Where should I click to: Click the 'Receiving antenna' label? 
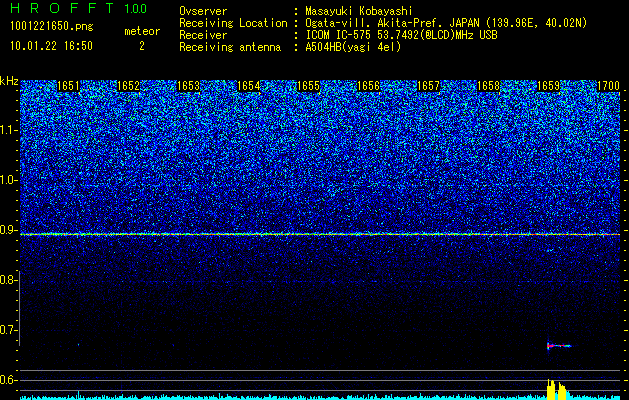(230, 47)
